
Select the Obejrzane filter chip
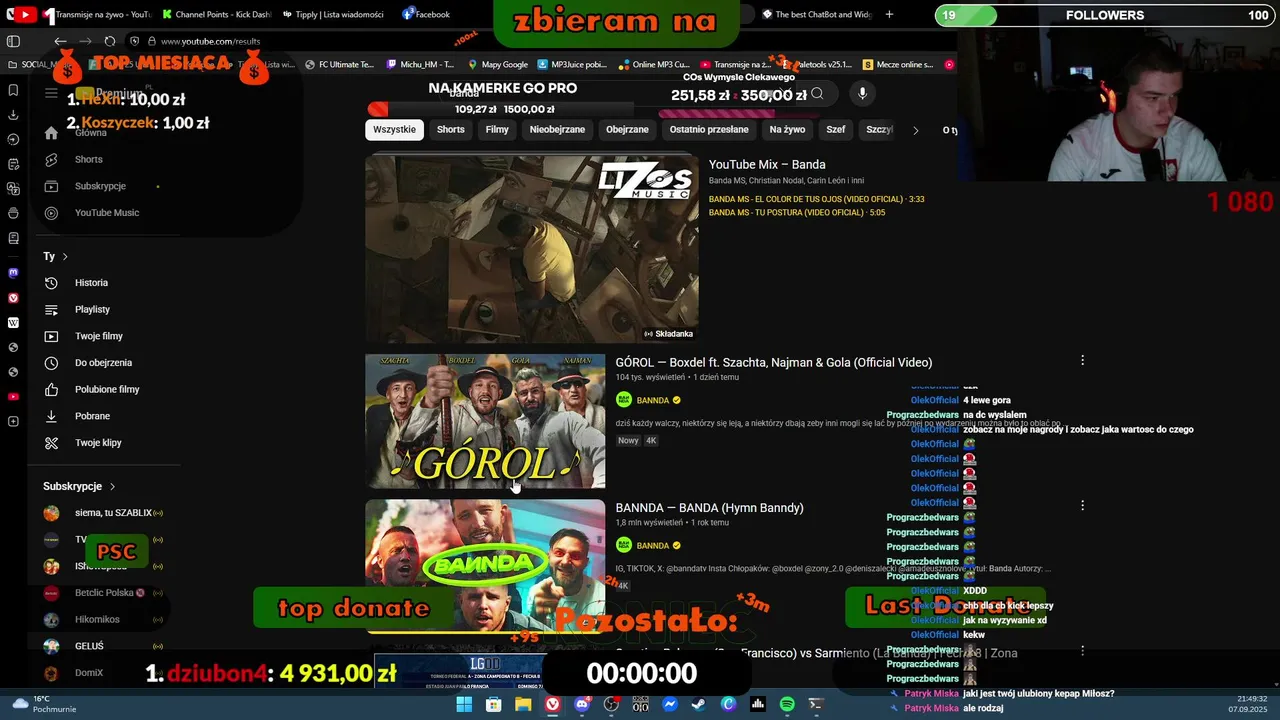627,129
